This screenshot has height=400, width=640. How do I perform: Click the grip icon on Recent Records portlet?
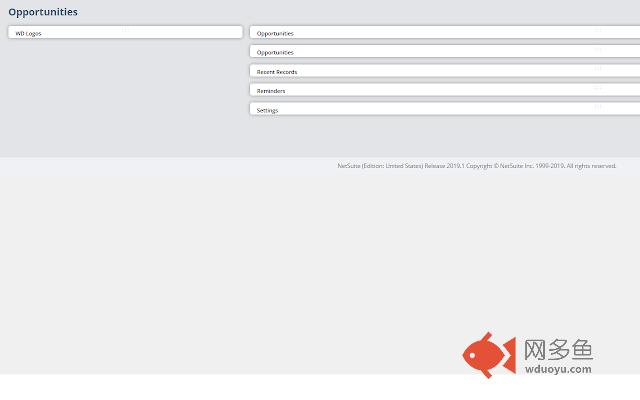pos(598,68)
